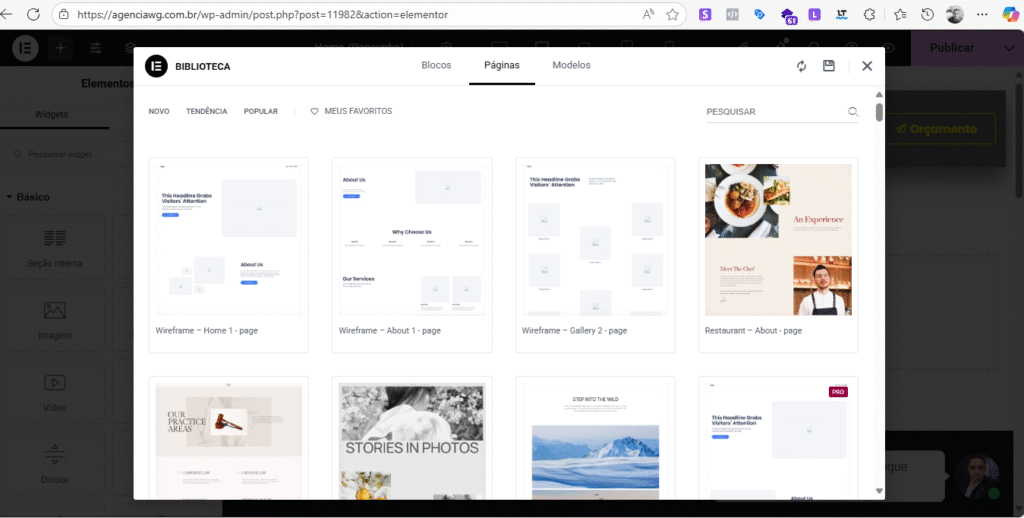Open the Copilot icon in browser
The height and width of the screenshot is (518, 1024).
(1010, 14)
